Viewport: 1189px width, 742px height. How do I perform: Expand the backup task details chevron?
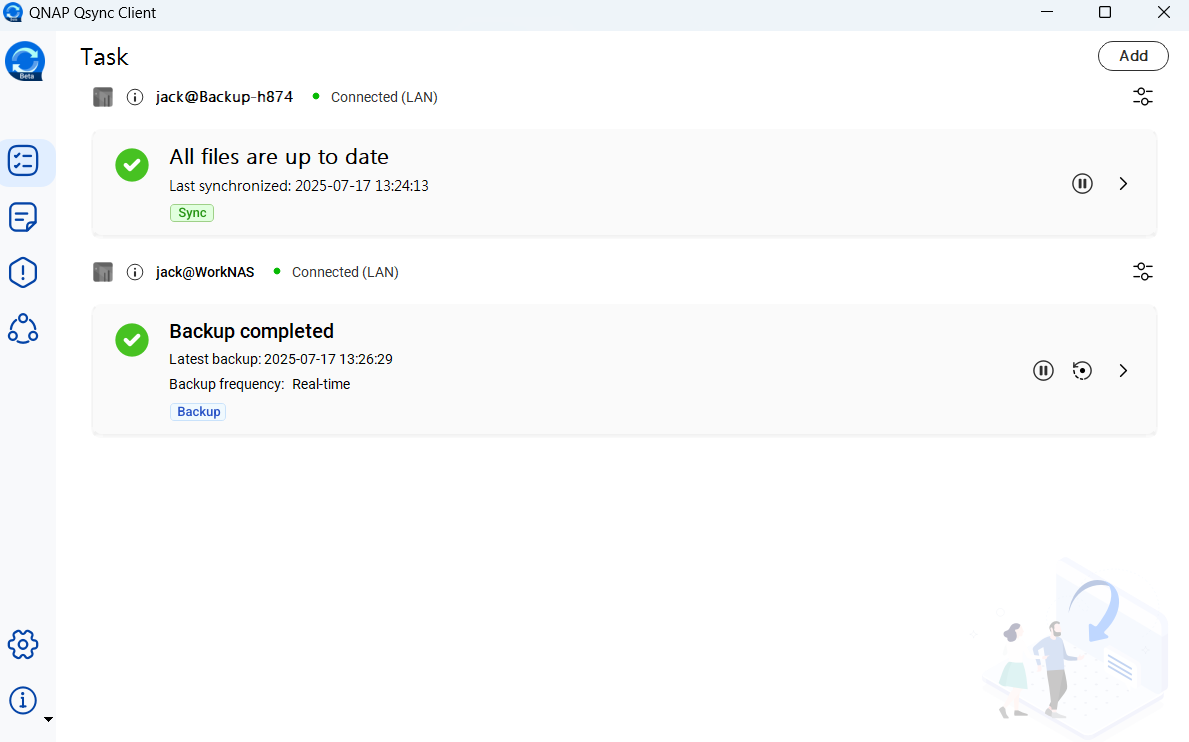[1123, 371]
